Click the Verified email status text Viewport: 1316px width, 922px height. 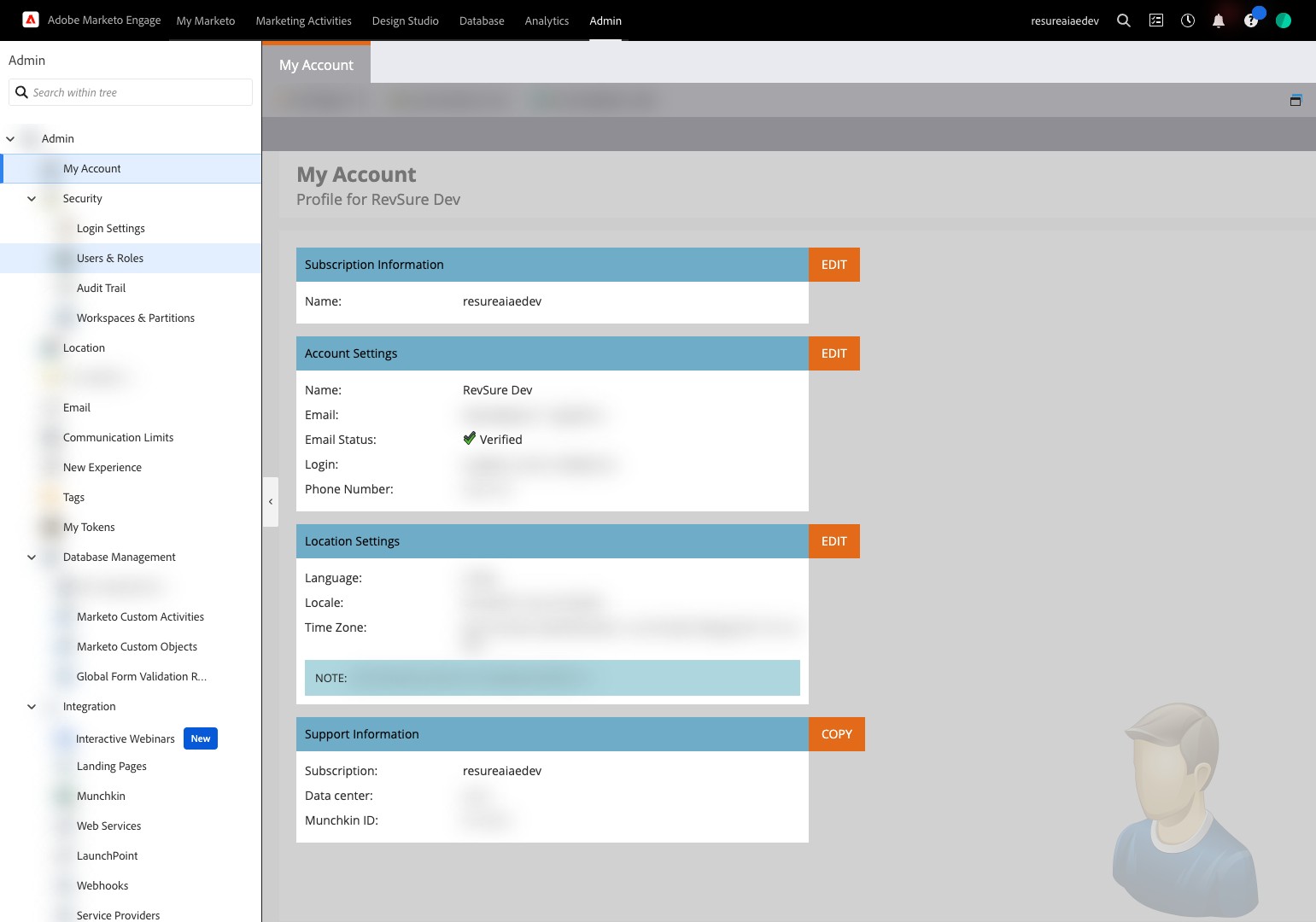point(500,440)
